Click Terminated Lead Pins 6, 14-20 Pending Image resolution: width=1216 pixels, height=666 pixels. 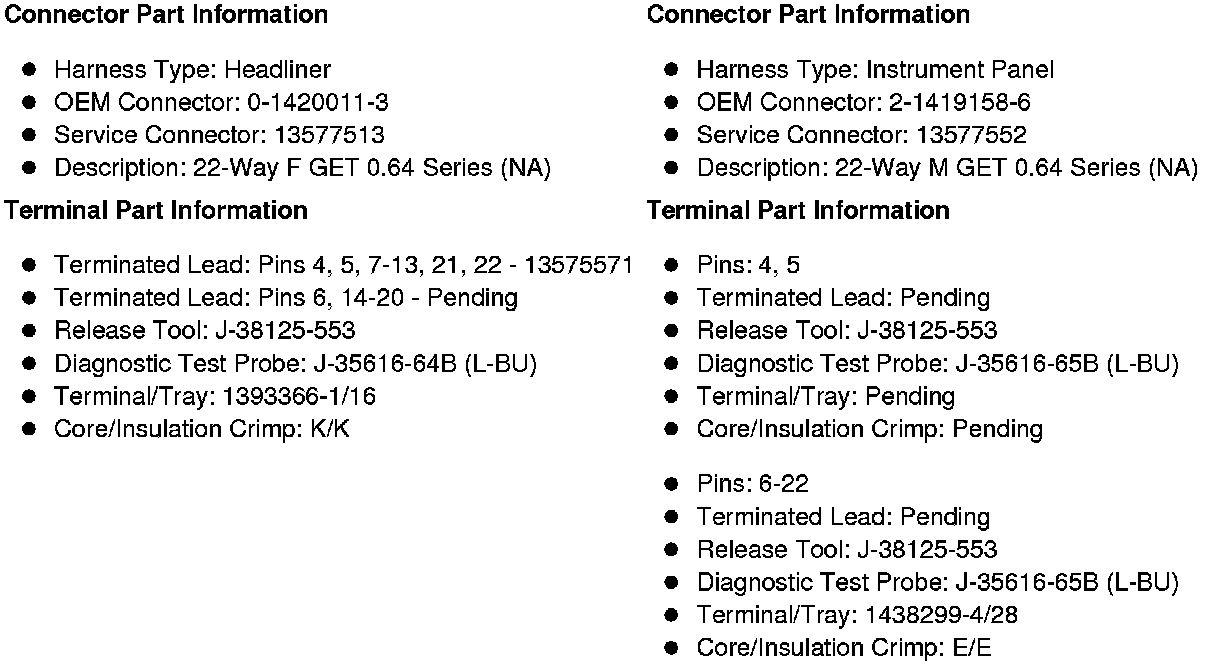(286, 298)
